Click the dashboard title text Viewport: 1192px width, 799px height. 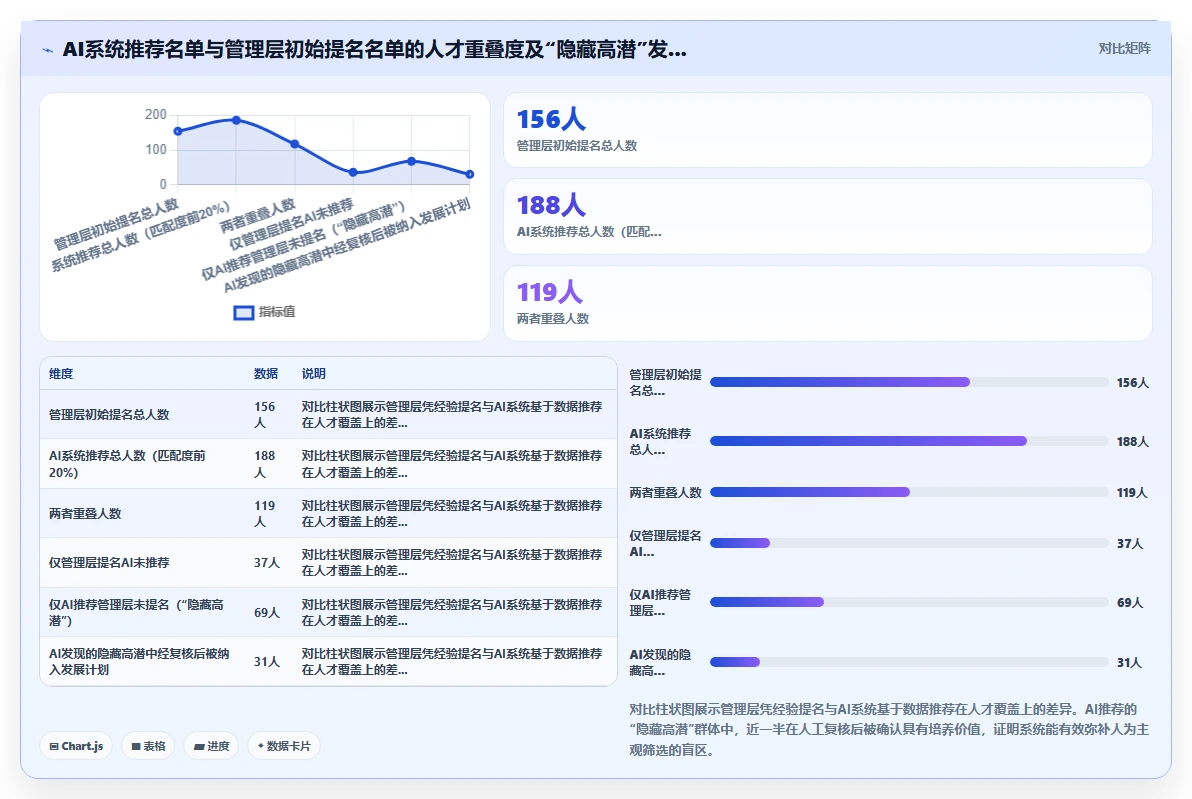point(374,49)
